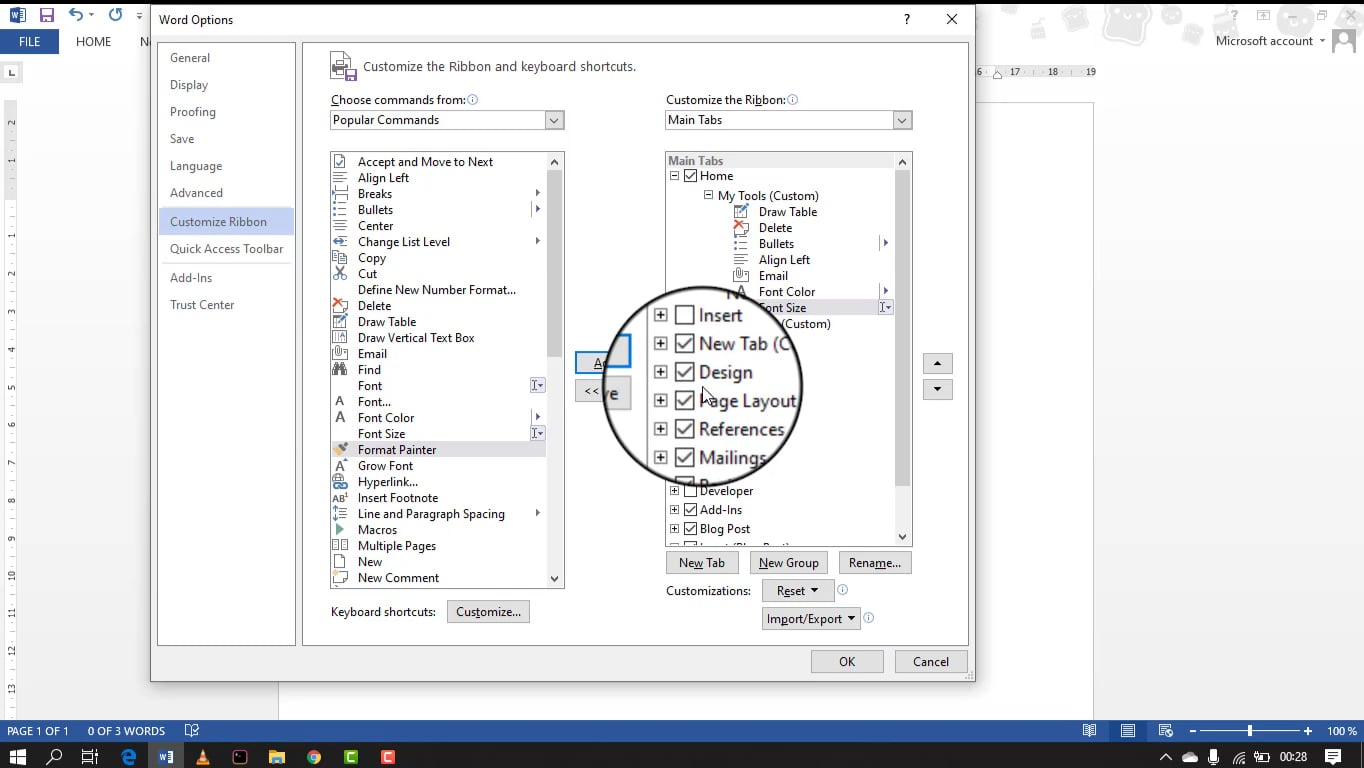Switch to Read Mode view in the status bar
The height and width of the screenshot is (768, 1364).
[x=1090, y=731]
